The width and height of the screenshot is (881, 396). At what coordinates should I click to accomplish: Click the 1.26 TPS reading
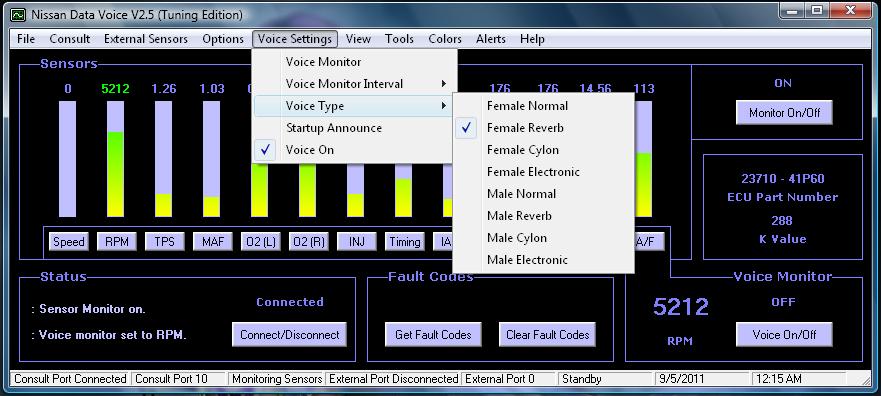point(164,89)
